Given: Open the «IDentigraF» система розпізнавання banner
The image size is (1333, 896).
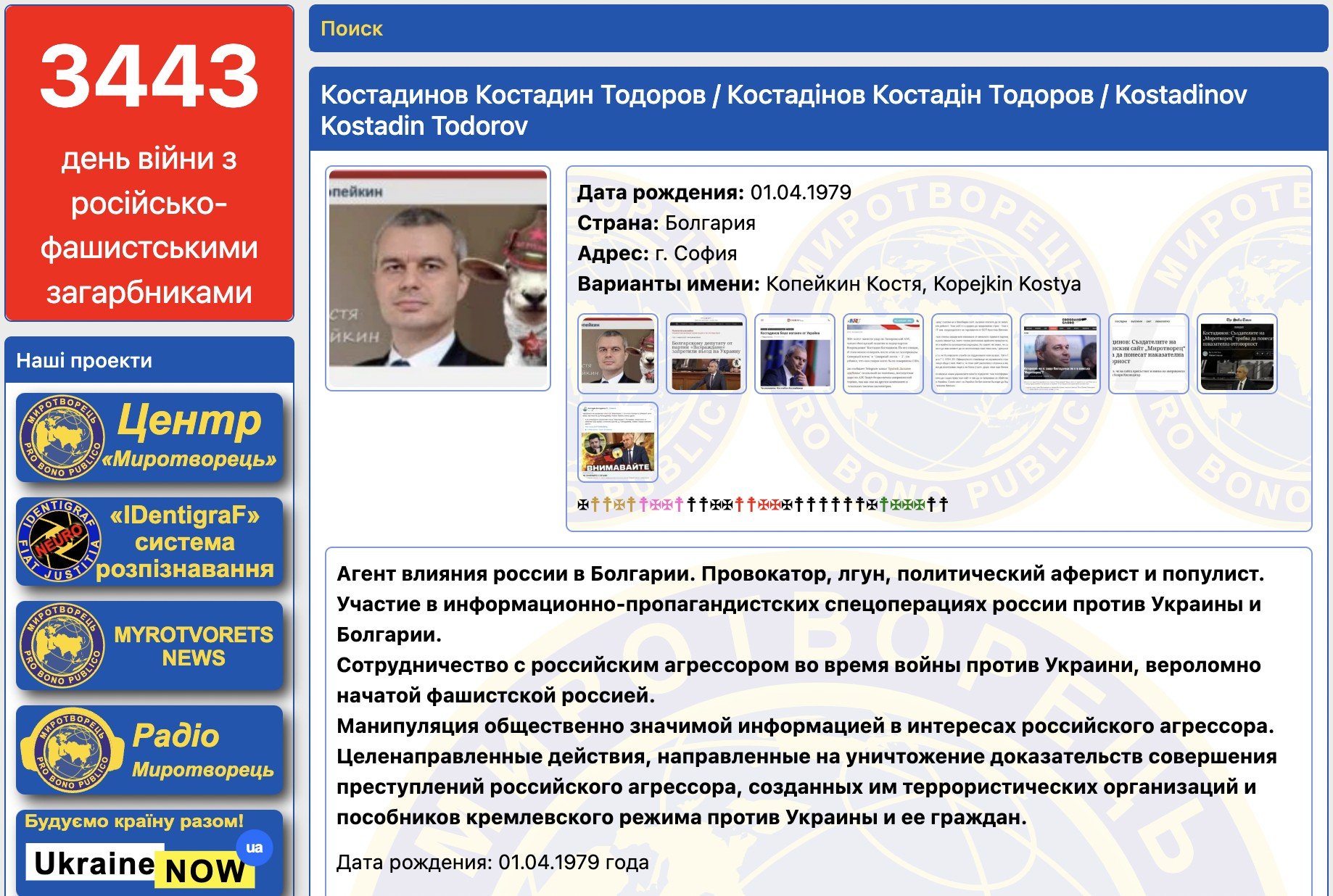Looking at the screenshot, I should (x=149, y=542).
